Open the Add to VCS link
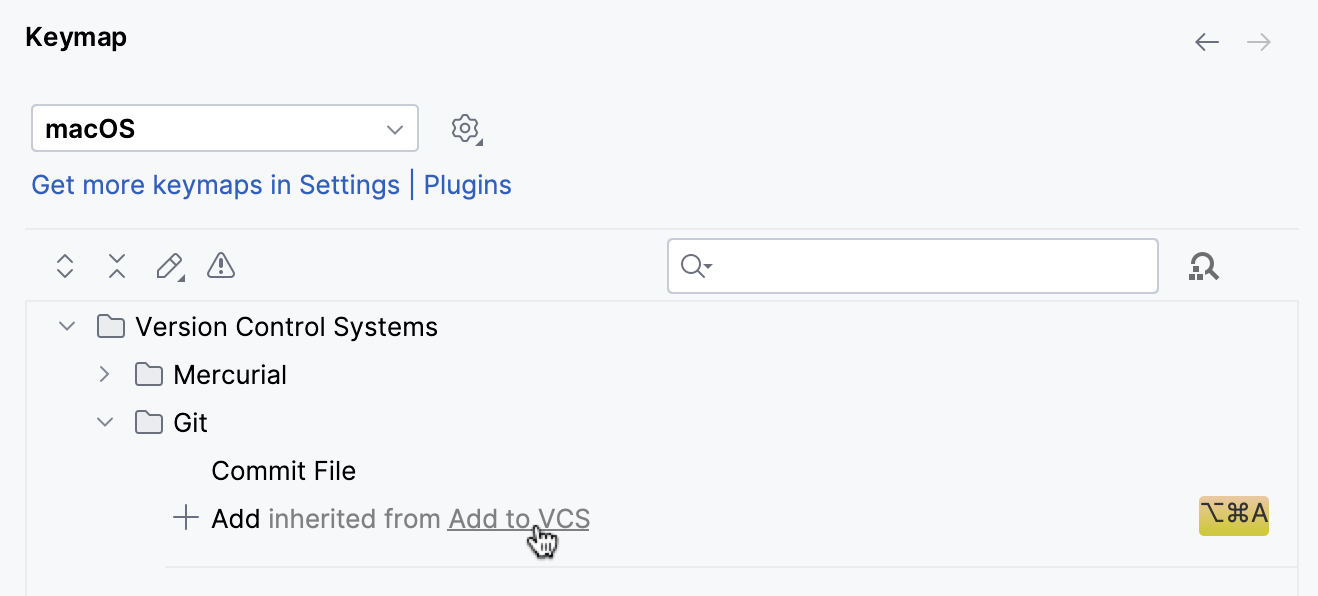The width and height of the screenshot is (1318, 596). (x=518, y=518)
